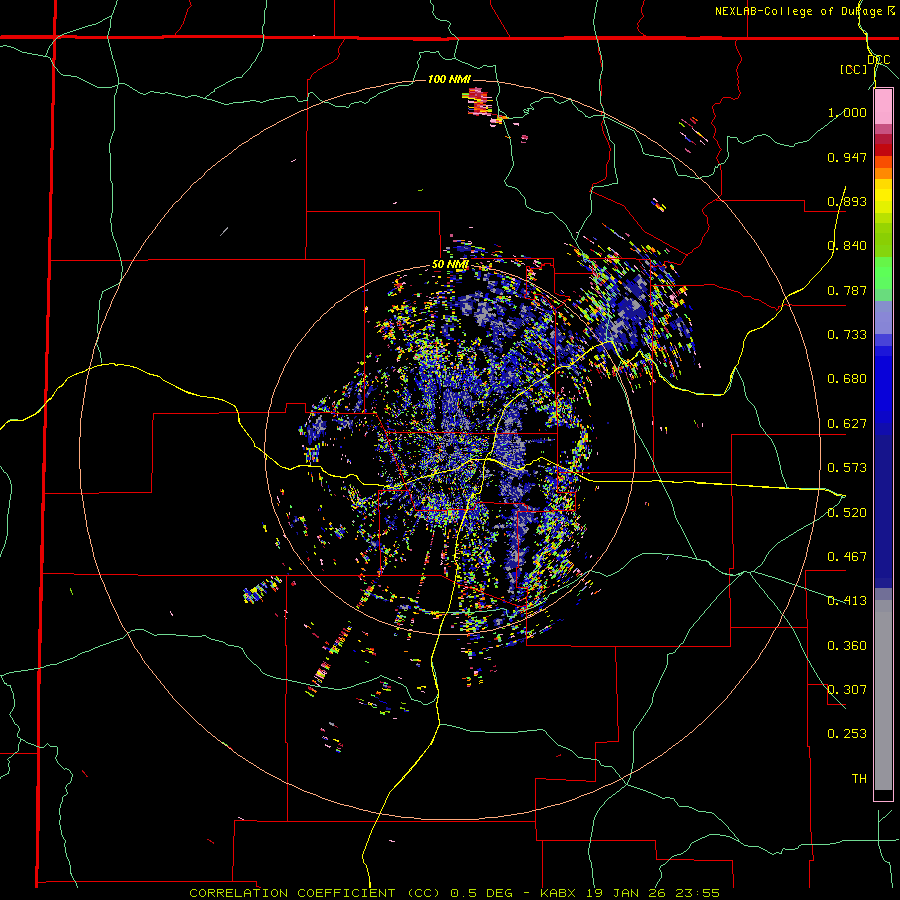The image size is (900, 900).
Task: Click the KABX radar site identifier
Action: 557,893
